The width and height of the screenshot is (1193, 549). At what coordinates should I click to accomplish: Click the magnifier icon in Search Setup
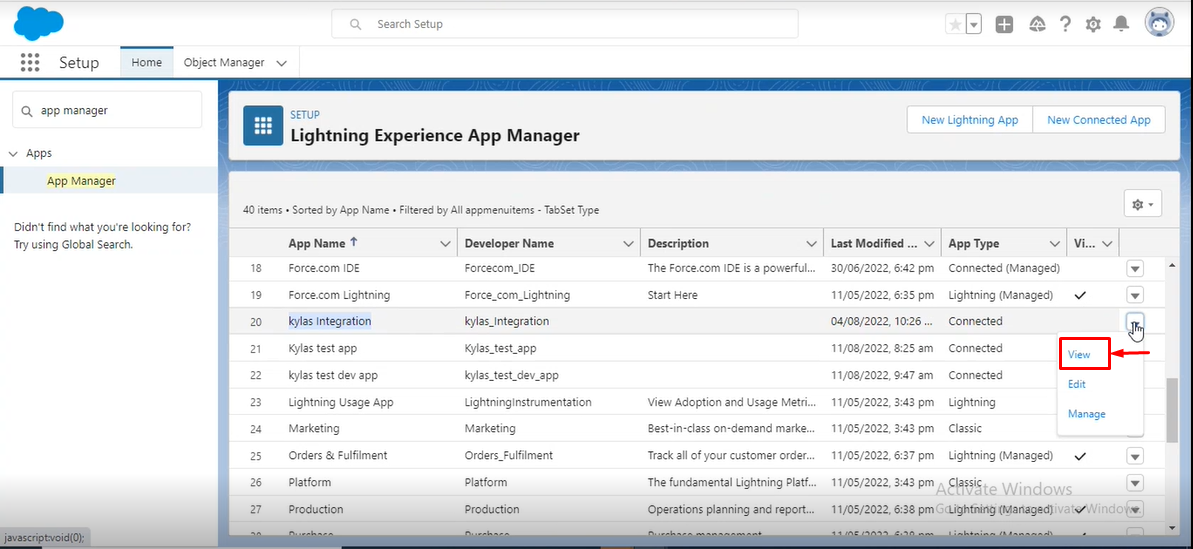coord(355,24)
